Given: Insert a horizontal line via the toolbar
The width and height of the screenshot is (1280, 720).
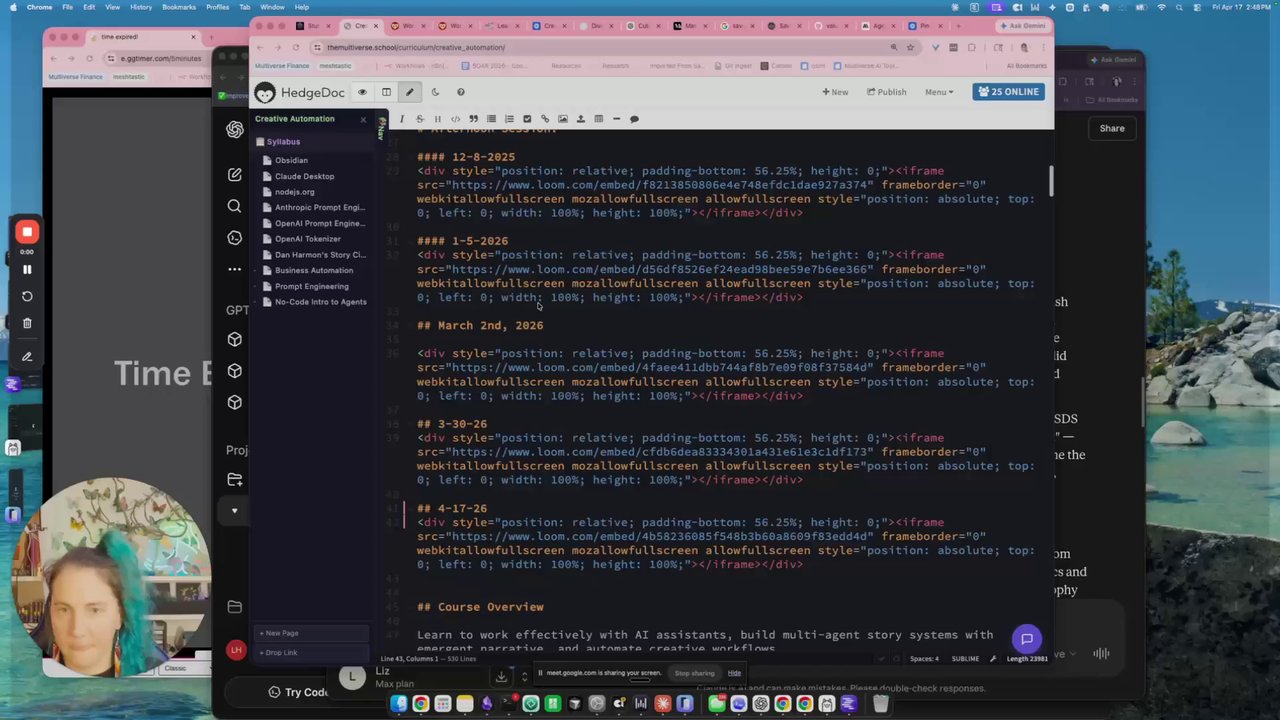Looking at the screenshot, I should pos(616,119).
